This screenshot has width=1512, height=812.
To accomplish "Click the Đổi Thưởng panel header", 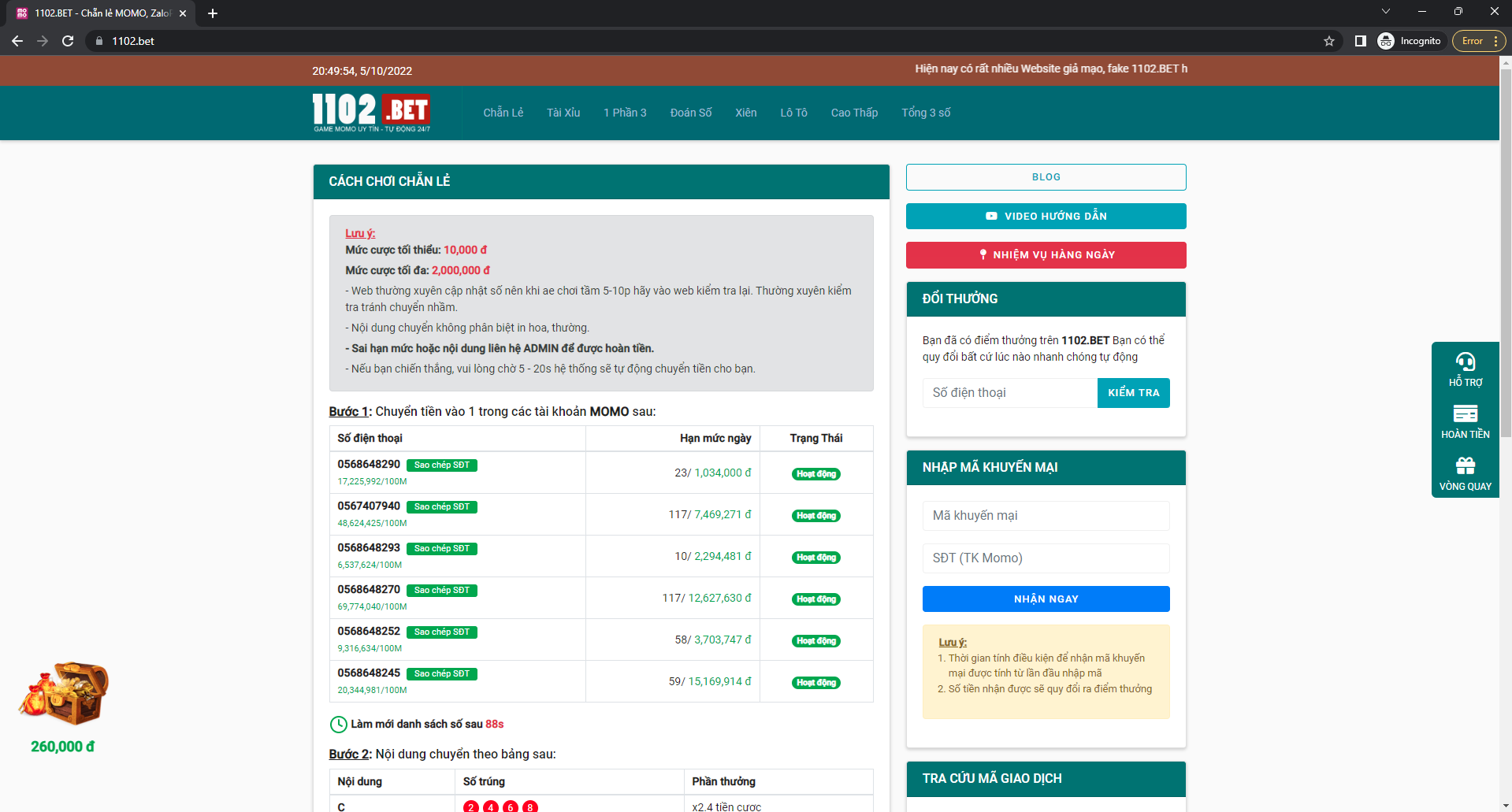I will coord(1046,298).
